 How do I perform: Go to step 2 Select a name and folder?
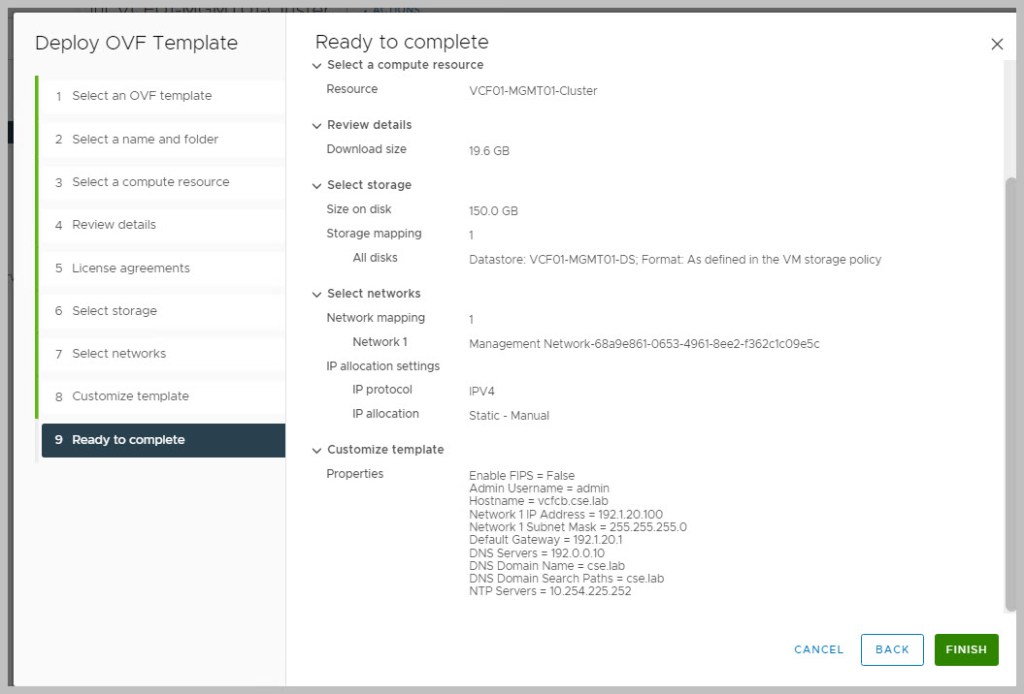pyautogui.click(x=144, y=139)
